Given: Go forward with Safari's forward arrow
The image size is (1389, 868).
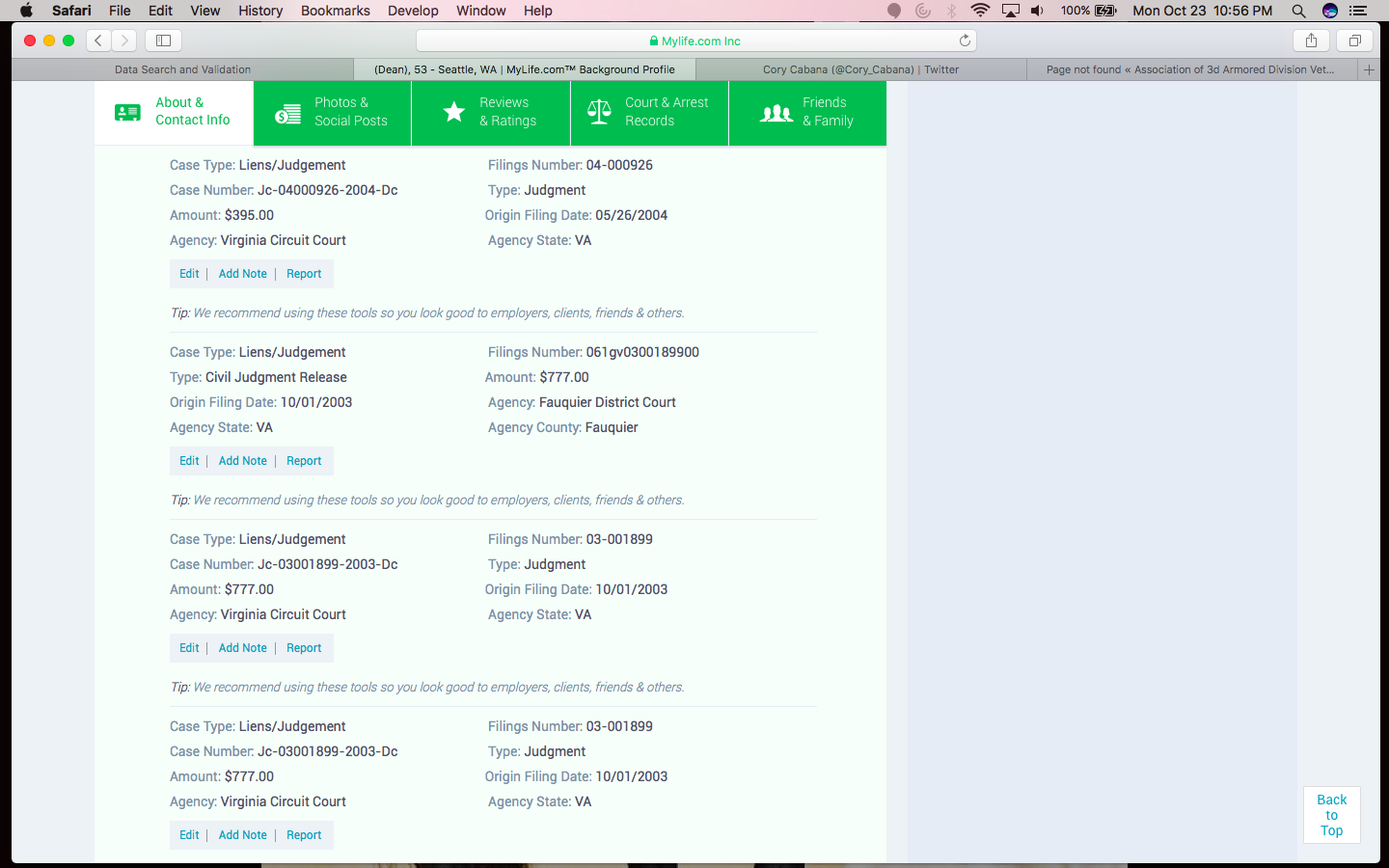Looking at the screenshot, I should 124,41.
